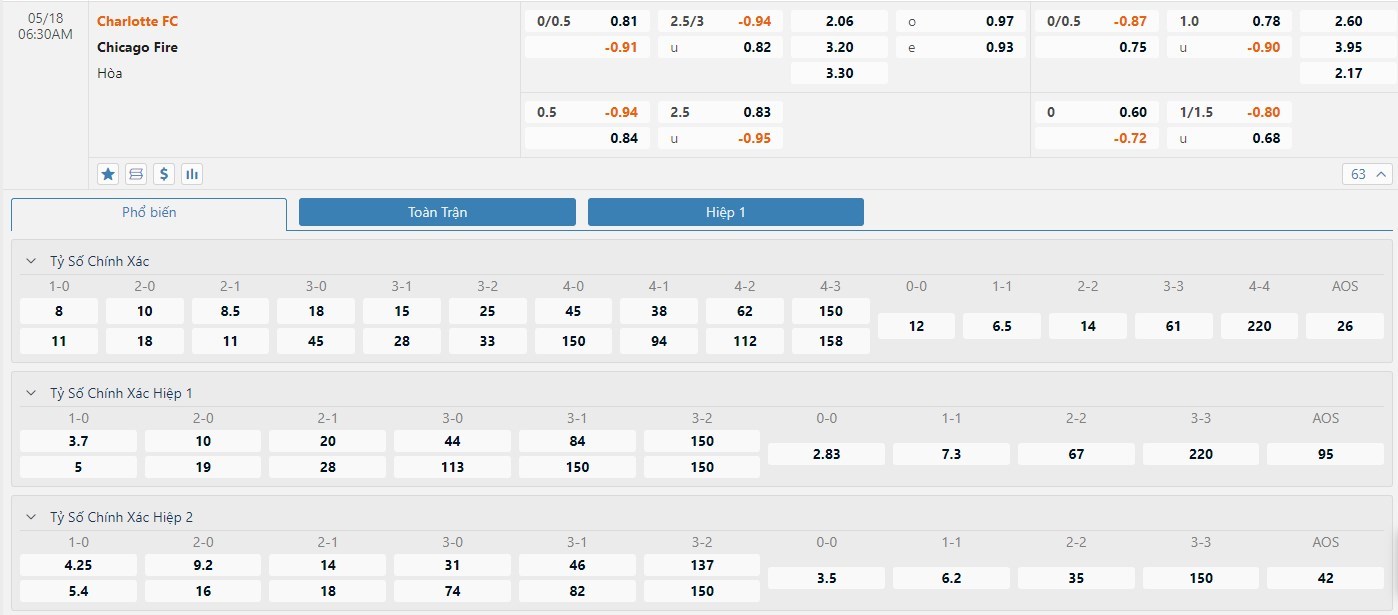Select the AOS odds 26 in Tỷ Số Chính Xác
Screen dimensions: 1398x615
1344,326
